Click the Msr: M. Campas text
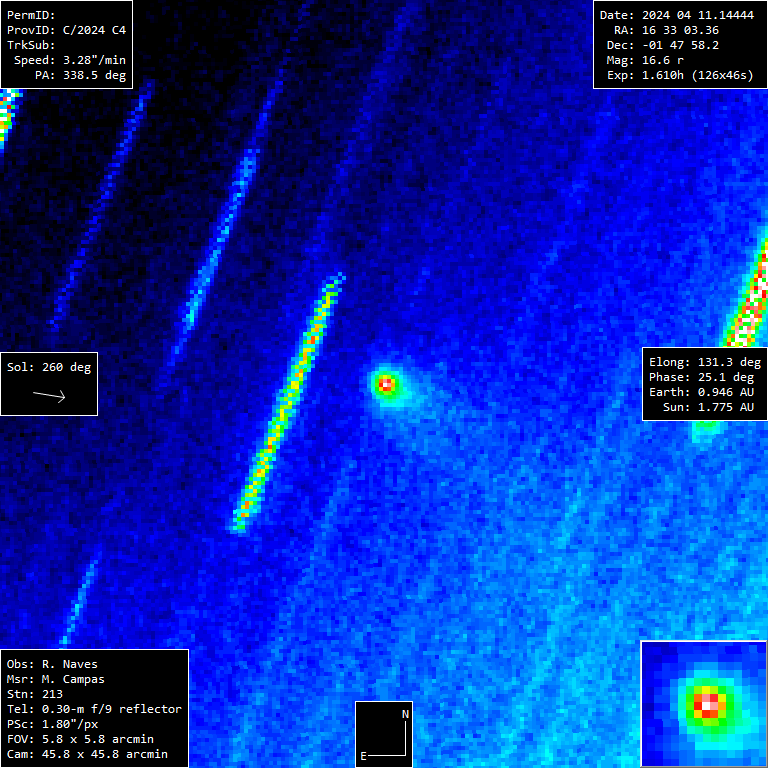The image size is (768, 768). tap(56, 679)
